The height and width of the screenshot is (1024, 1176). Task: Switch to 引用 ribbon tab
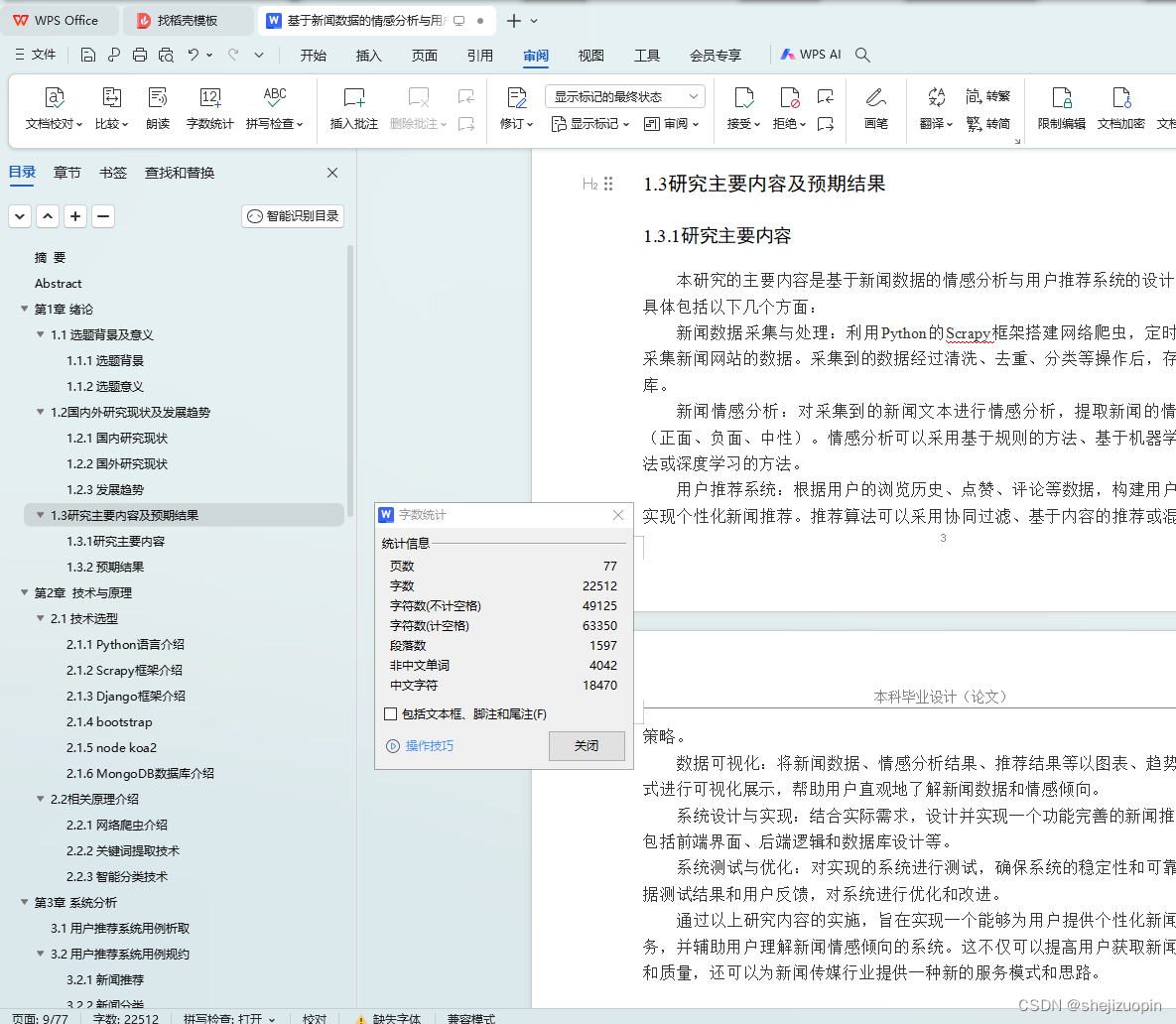[479, 56]
